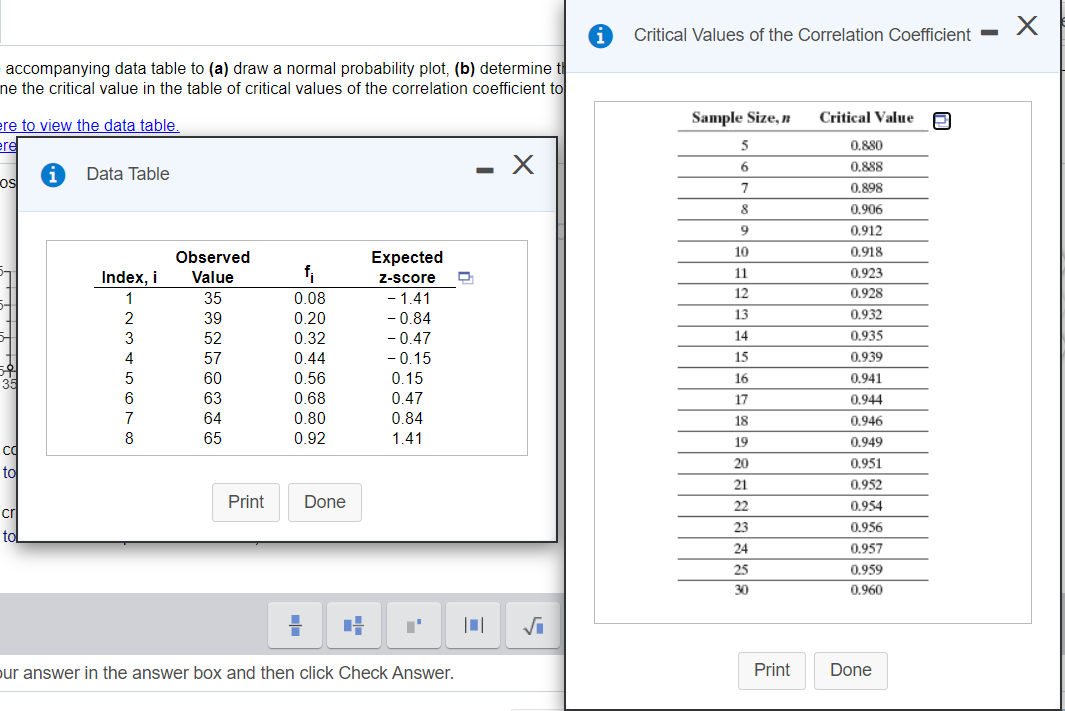The image size is (1065, 711).
Task: Close the Critical Values window
Action: click(1026, 26)
